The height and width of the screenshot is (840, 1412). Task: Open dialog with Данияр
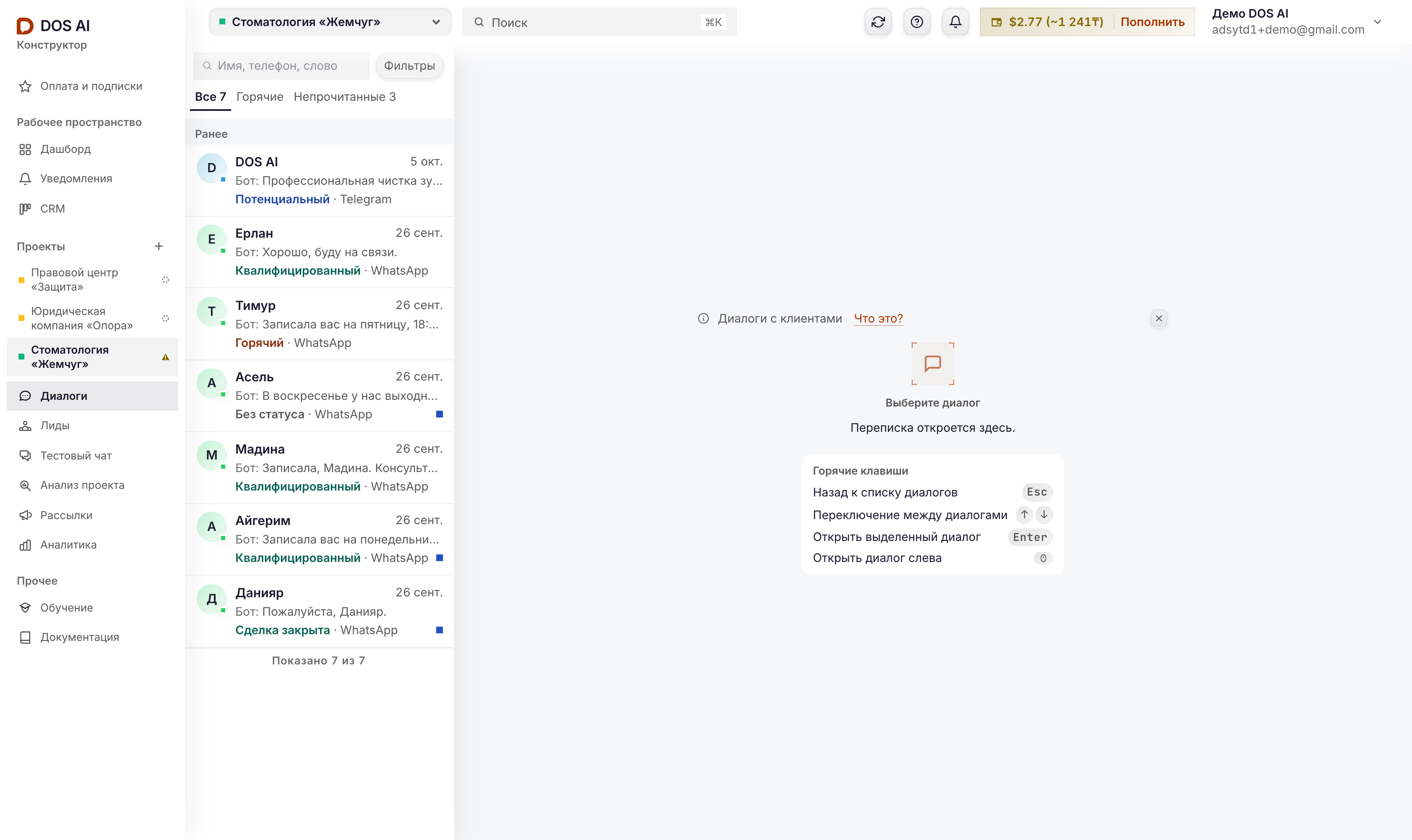point(319,612)
